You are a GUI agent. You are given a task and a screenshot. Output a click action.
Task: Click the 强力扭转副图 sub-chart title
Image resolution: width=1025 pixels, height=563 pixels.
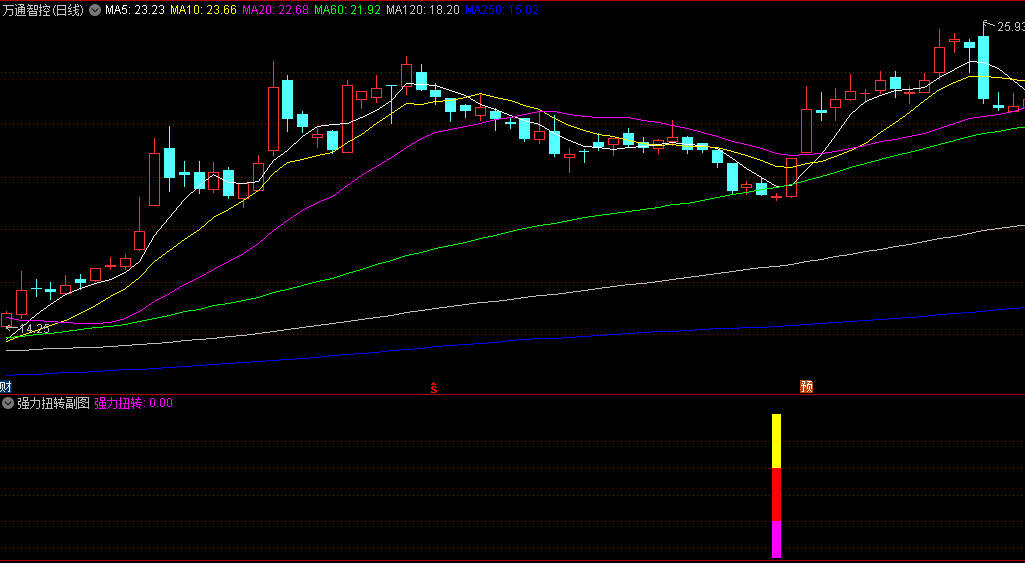coord(54,403)
